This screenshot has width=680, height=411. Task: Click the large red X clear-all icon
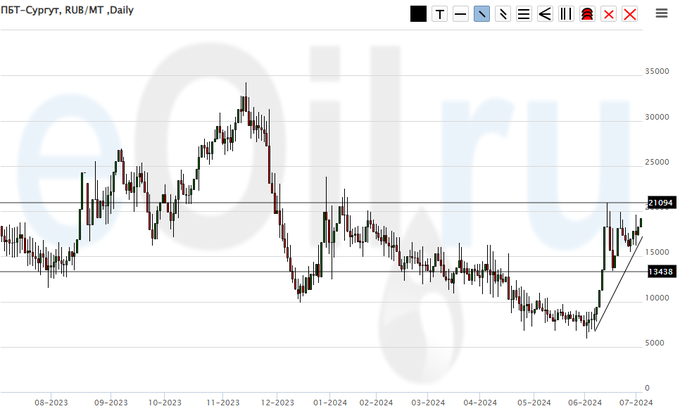[x=630, y=14]
